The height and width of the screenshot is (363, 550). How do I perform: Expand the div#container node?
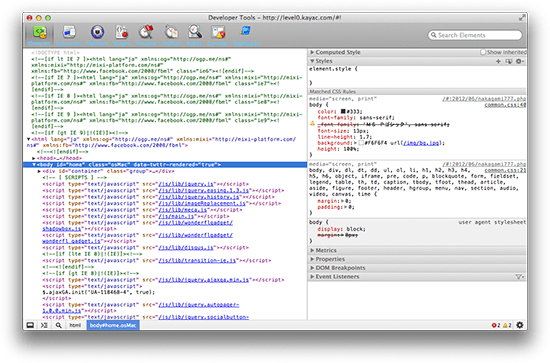(39, 171)
